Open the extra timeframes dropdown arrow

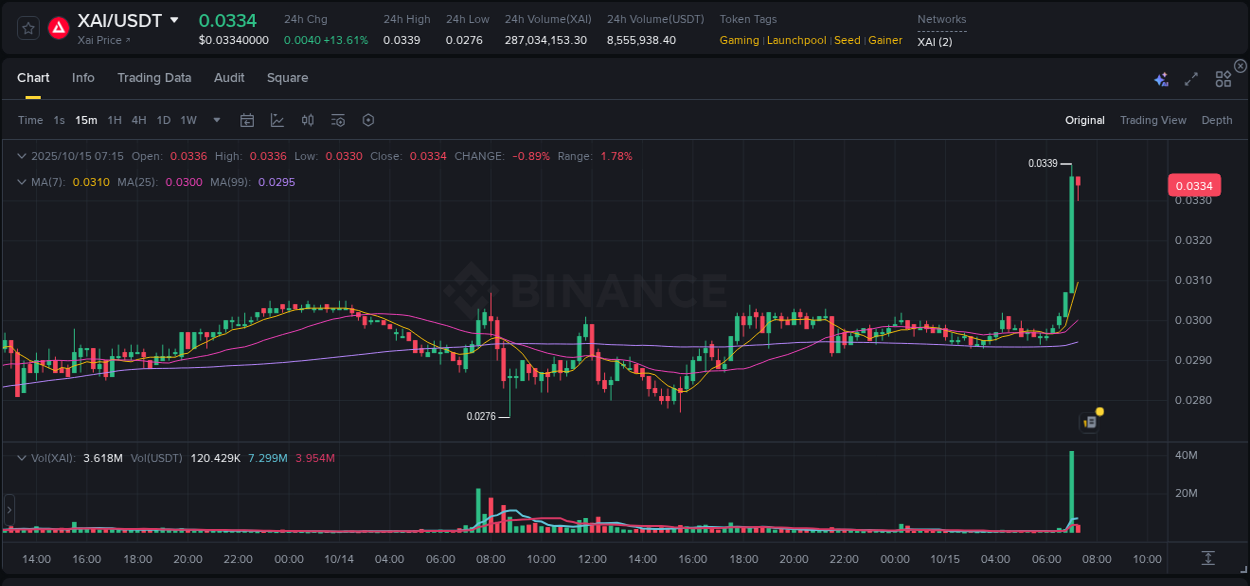pos(216,120)
